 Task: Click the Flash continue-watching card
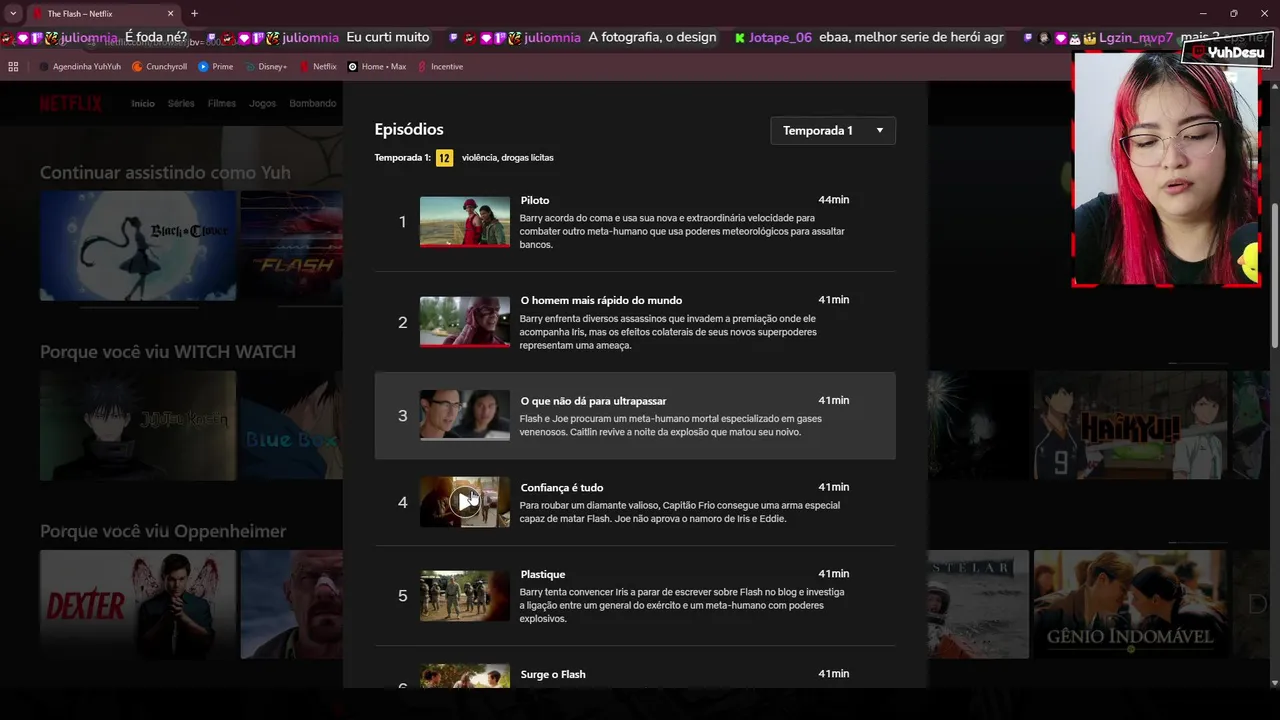[x=291, y=246]
